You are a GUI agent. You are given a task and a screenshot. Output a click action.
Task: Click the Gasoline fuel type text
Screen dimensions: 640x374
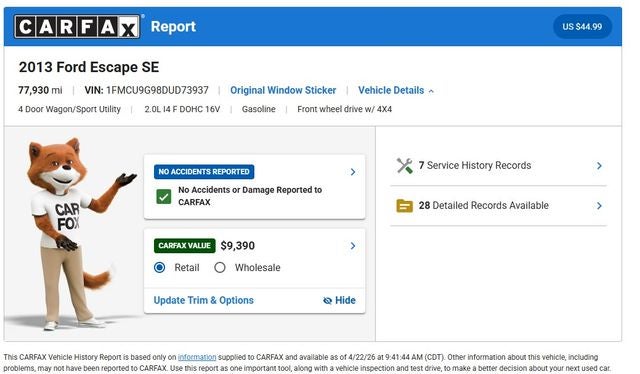(x=258, y=109)
